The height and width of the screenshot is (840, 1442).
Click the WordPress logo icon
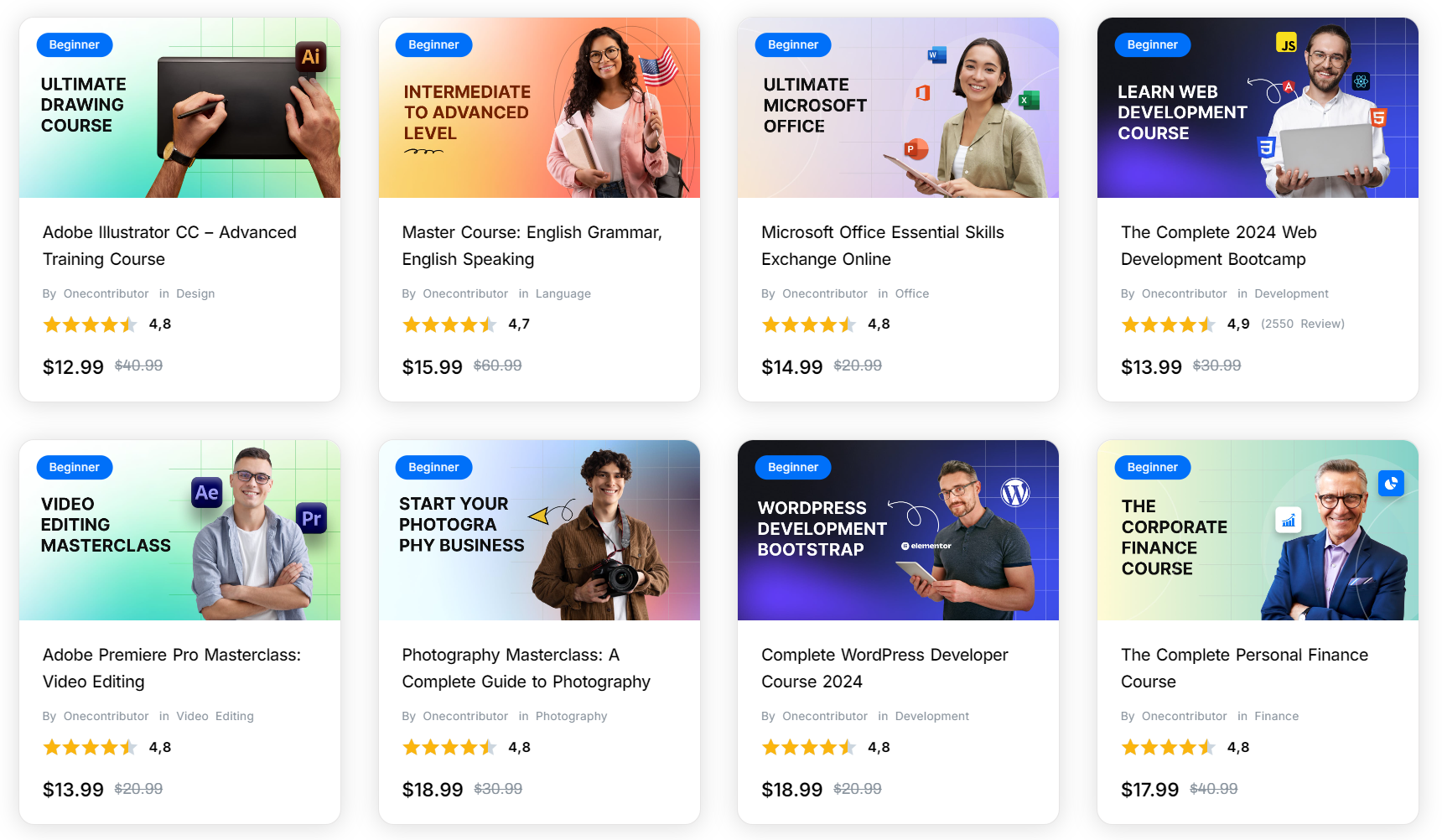[1015, 492]
